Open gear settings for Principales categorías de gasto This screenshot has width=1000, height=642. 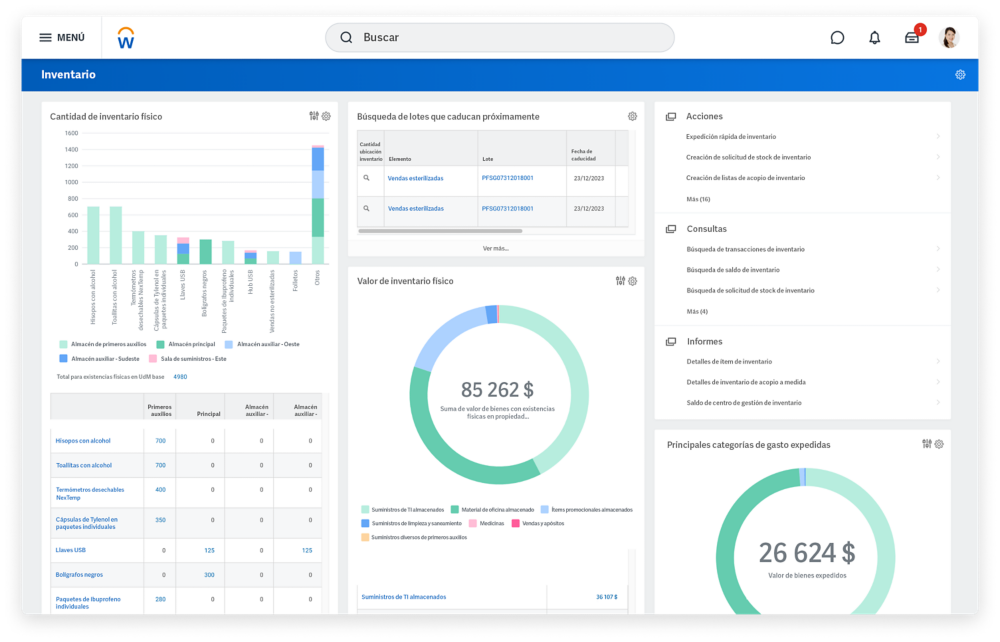[x=939, y=444]
